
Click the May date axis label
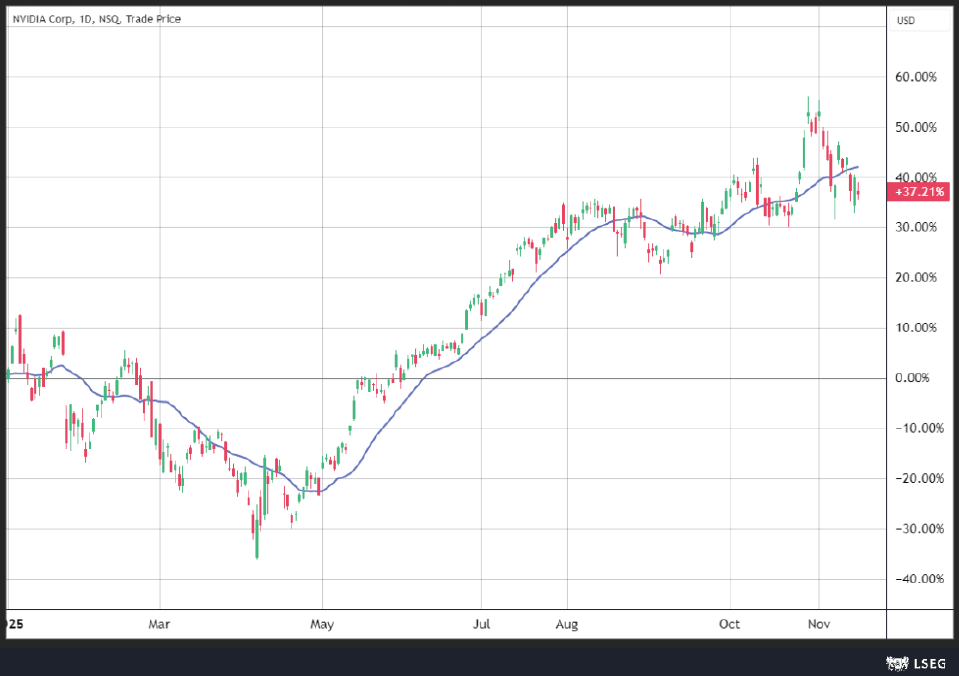[x=322, y=625]
